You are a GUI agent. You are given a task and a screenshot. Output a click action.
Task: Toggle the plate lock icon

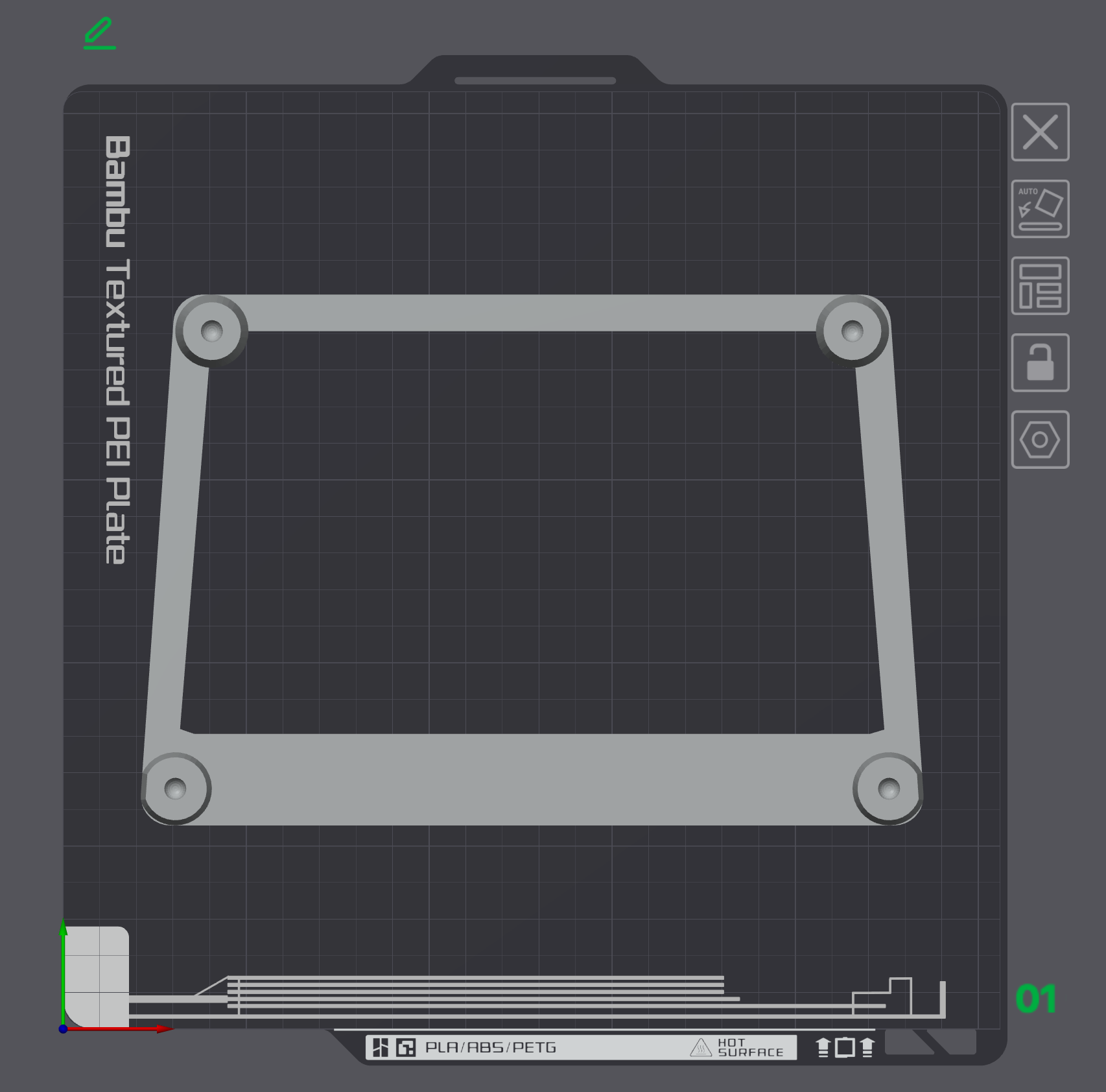[x=1040, y=362]
